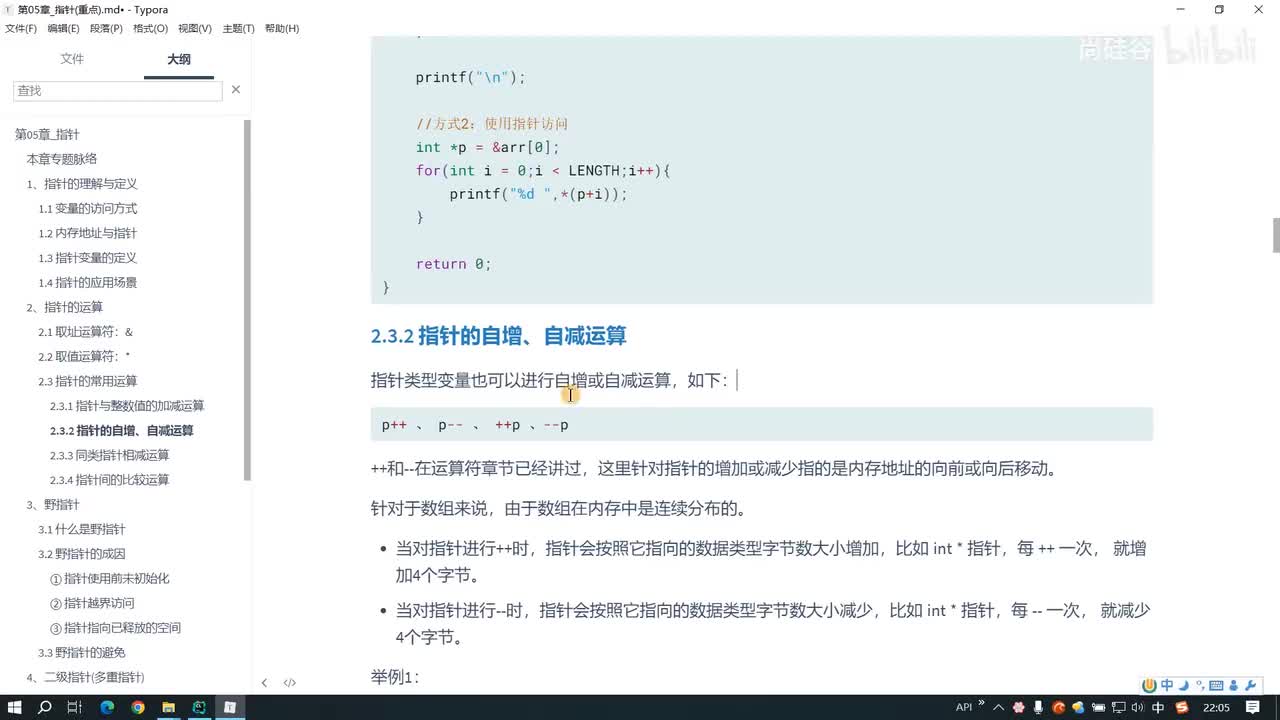Open Task View on the taskbar

click(x=74, y=707)
